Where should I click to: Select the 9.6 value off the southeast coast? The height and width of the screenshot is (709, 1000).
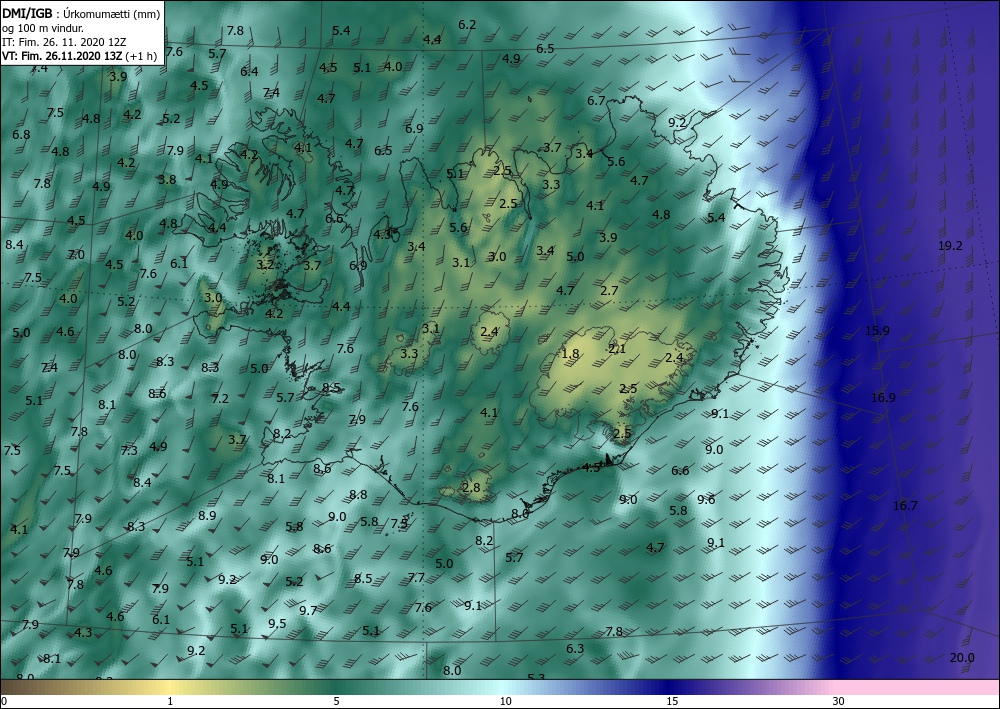coord(706,499)
